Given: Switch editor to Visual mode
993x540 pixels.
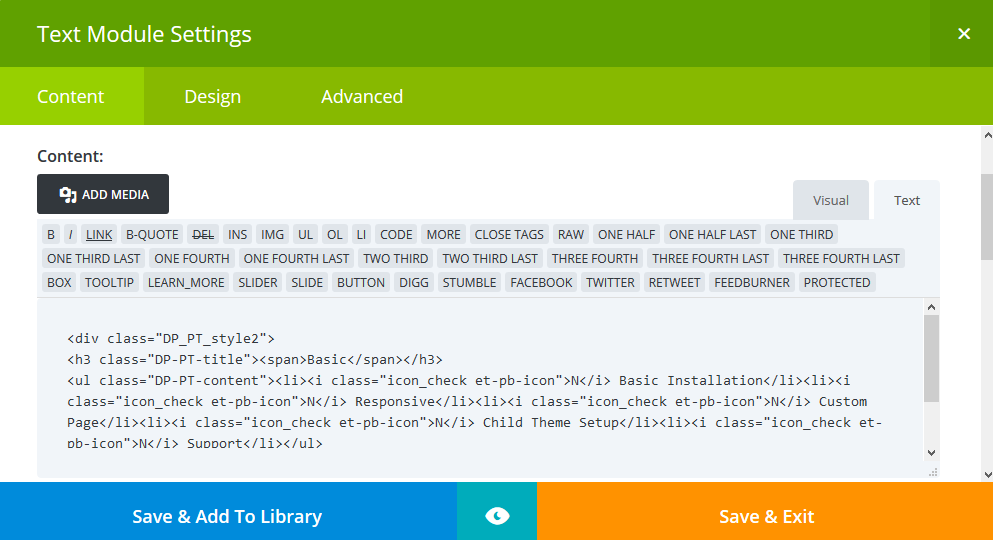Looking at the screenshot, I should [x=831, y=200].
